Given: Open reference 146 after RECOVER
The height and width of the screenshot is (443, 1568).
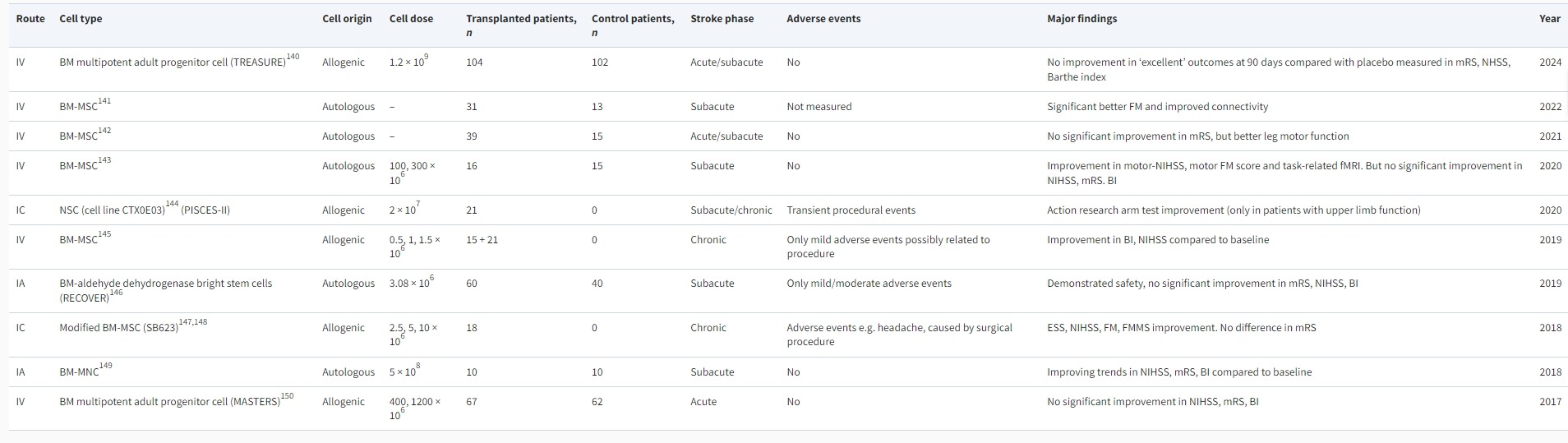Looking at the screenshot, I should [116, 293].
